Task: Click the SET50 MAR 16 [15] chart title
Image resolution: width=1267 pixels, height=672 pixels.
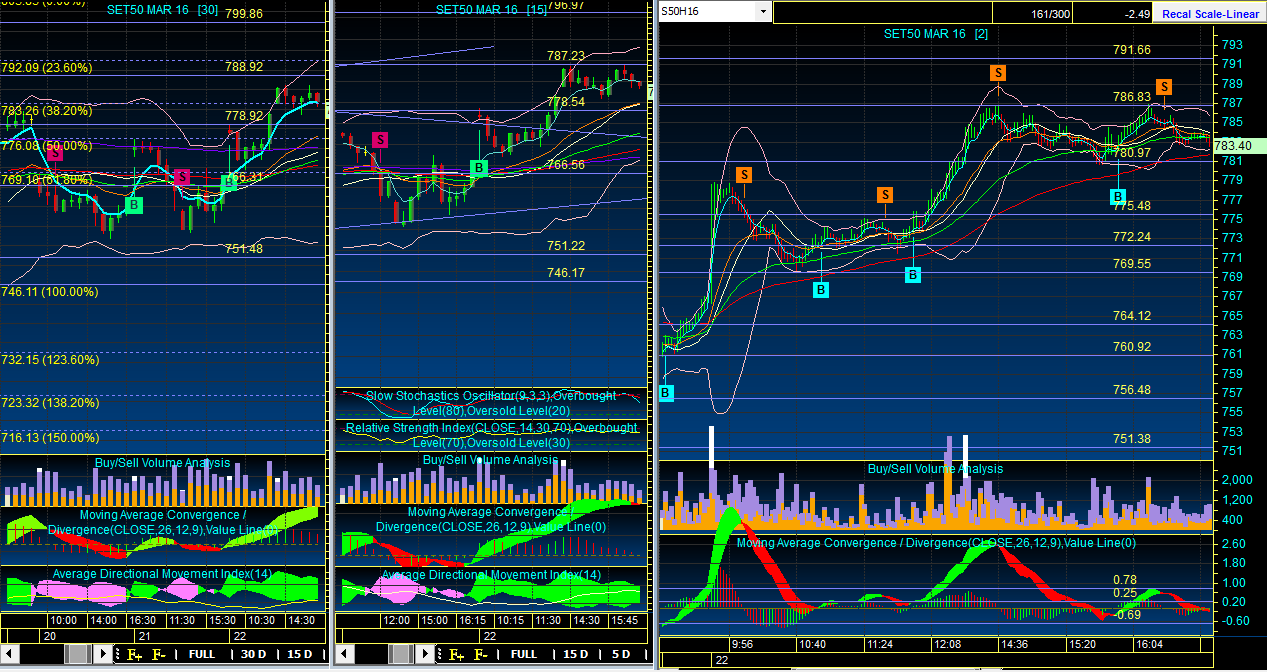Action: [491, 9]
